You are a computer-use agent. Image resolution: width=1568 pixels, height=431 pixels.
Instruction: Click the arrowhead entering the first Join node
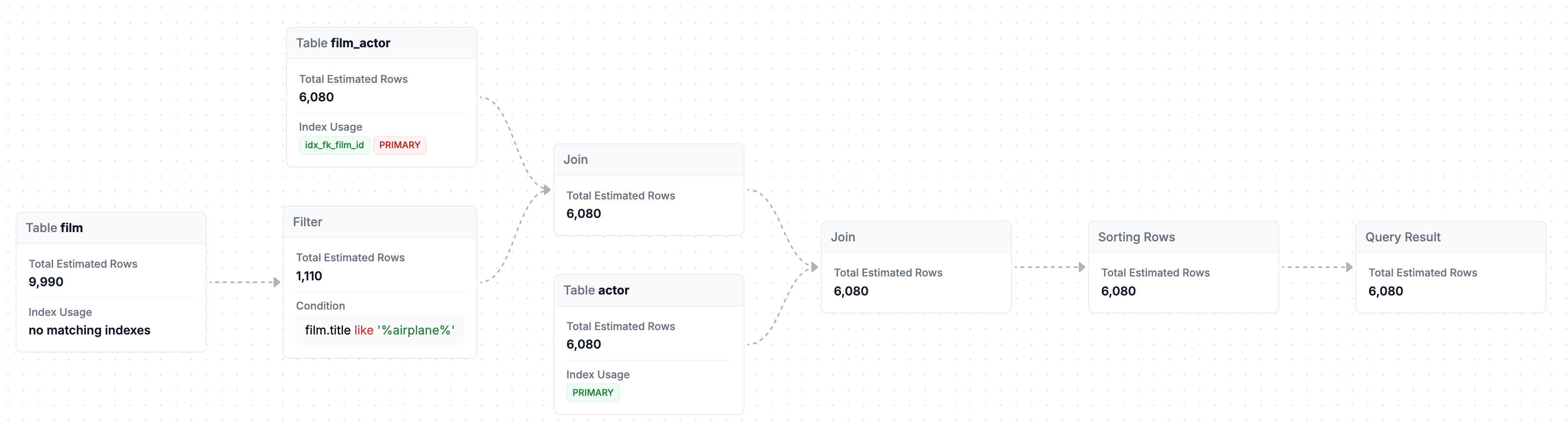[547, 189]
